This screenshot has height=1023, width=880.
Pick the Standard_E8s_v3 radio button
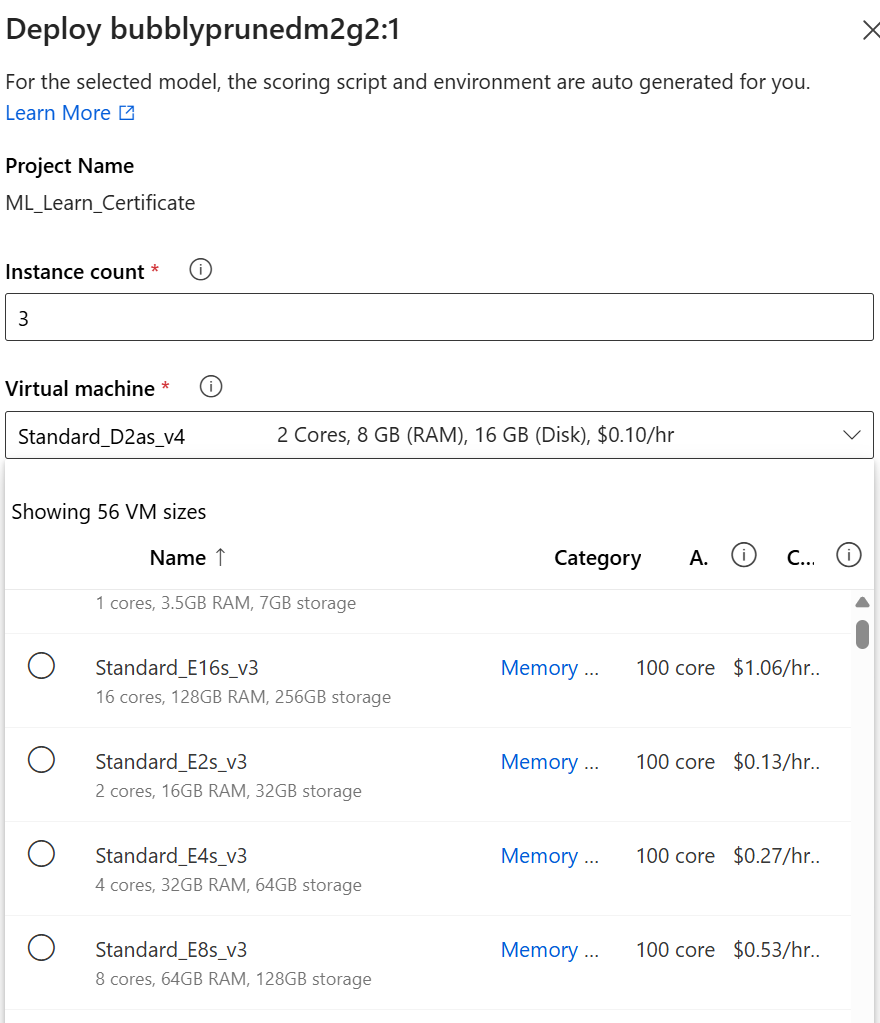pos(42,948)
